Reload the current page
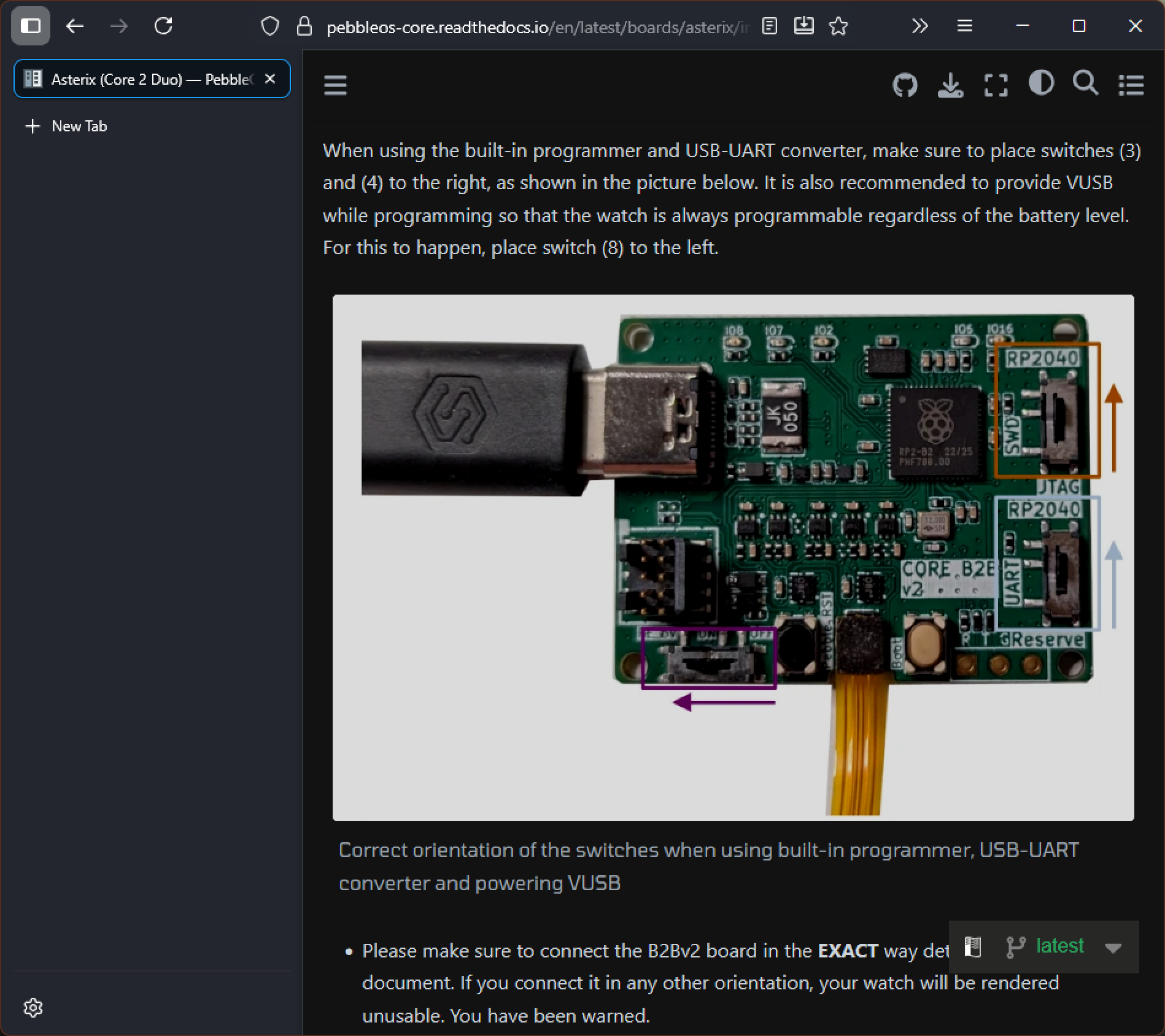1165x1036 pixels. pos(163,26)
